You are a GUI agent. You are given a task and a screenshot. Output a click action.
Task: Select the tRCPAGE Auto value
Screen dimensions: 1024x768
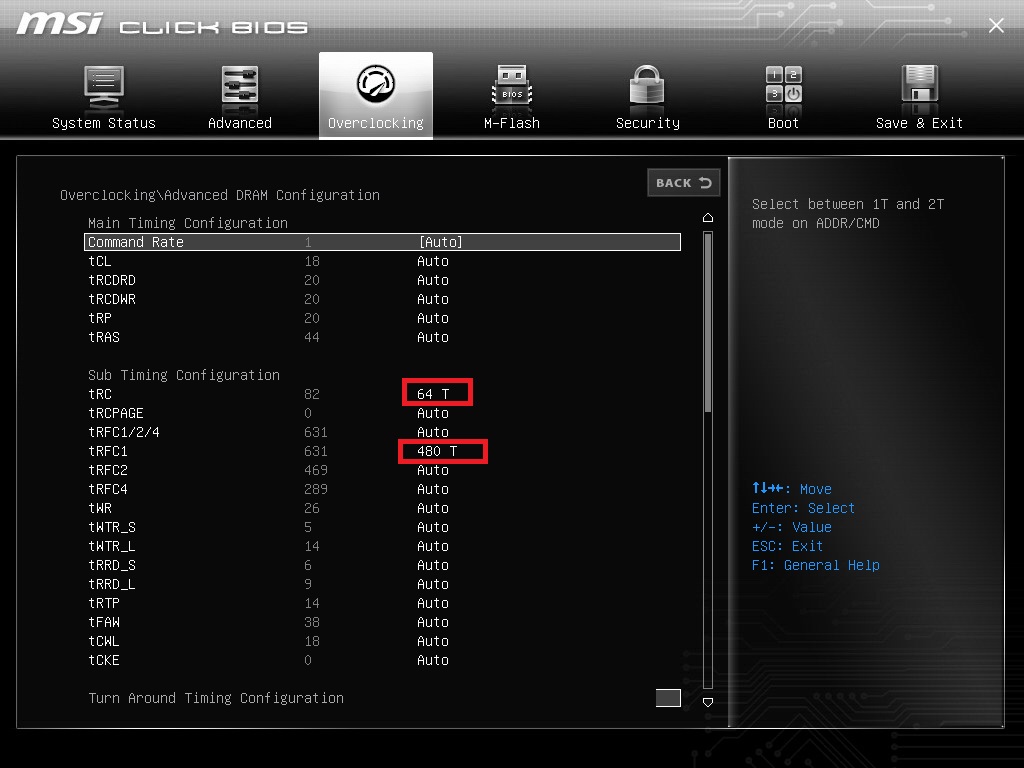pyautogui.click(x=433, y=413)
